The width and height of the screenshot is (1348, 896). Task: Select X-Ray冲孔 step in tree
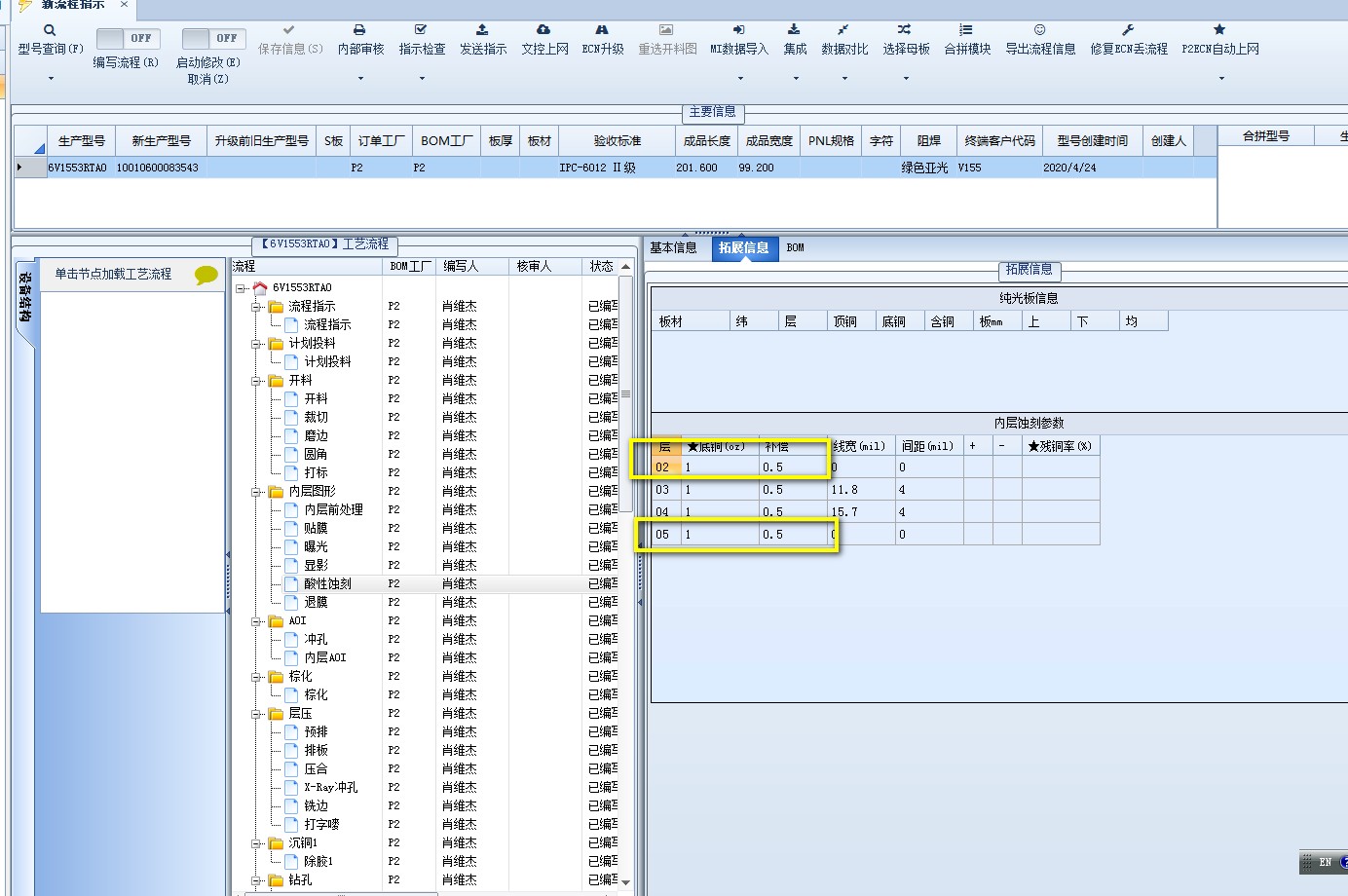tap(330, 787)
